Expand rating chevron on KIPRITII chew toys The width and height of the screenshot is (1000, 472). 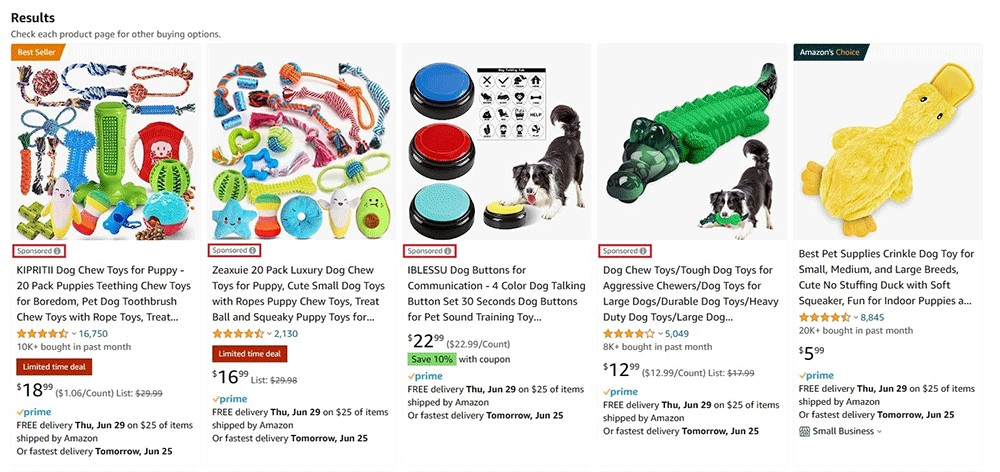coord(73,334)
